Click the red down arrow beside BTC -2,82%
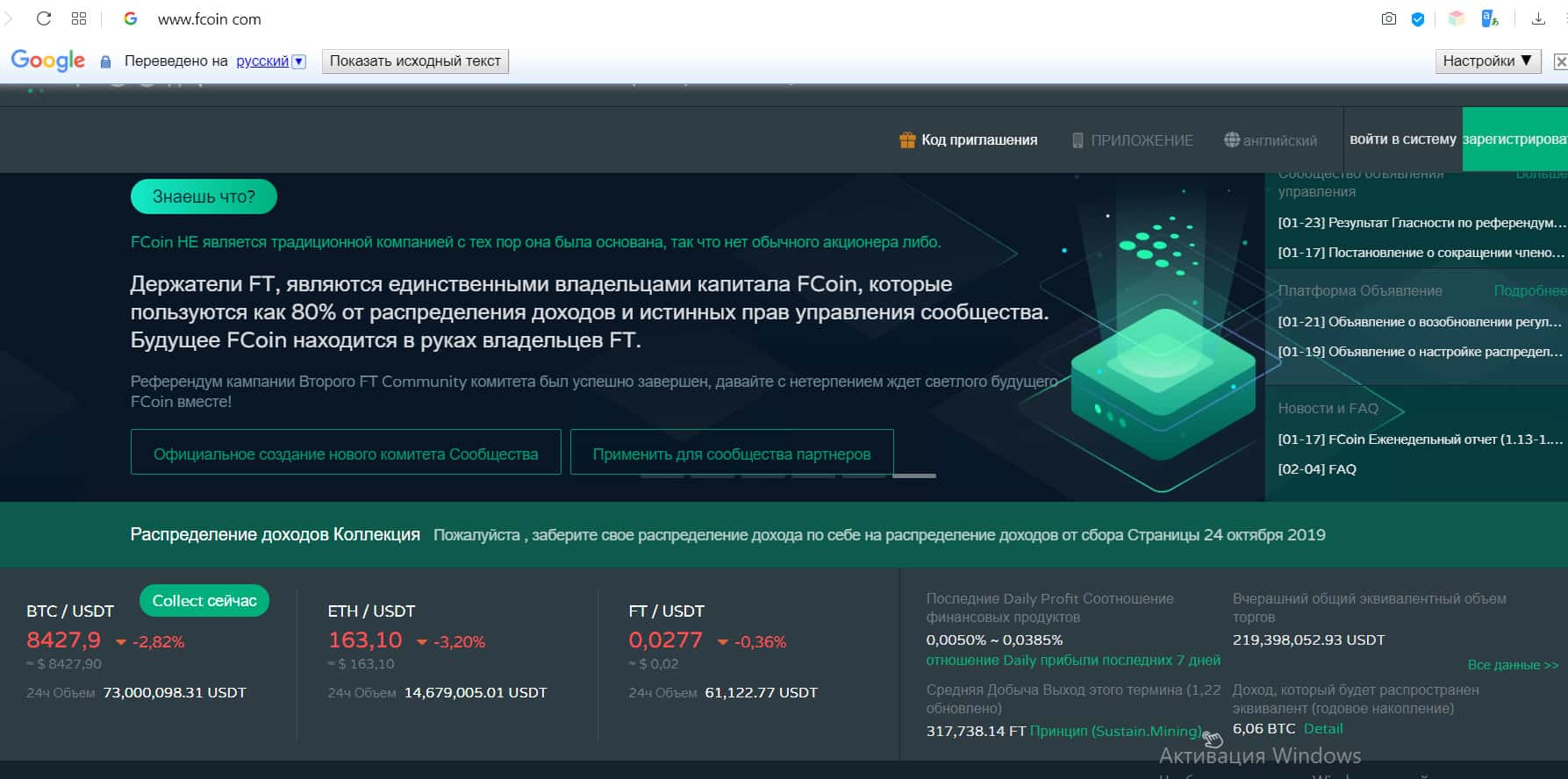The height and width of the screenshot is (779, 1568). point(121,642)
